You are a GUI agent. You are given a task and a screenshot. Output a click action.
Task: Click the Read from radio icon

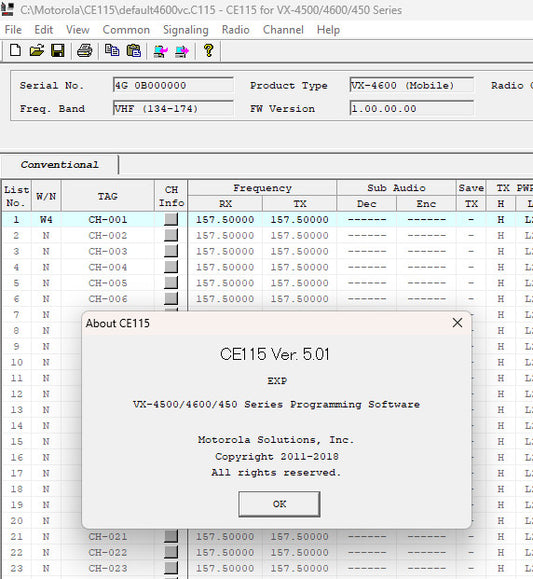[x=161, y=51]
